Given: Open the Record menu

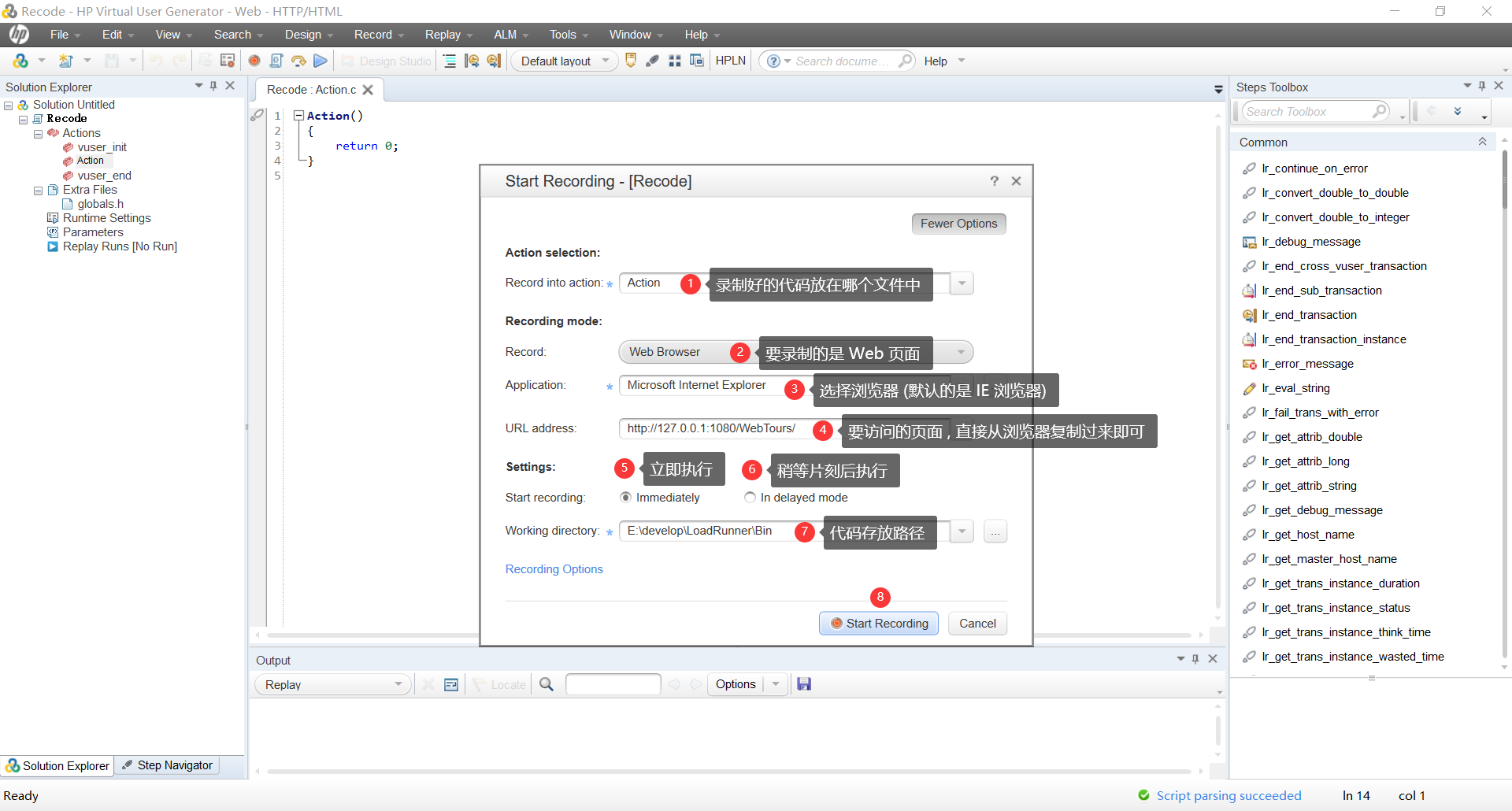Looking at the screenshot, I should pos(379,35).
